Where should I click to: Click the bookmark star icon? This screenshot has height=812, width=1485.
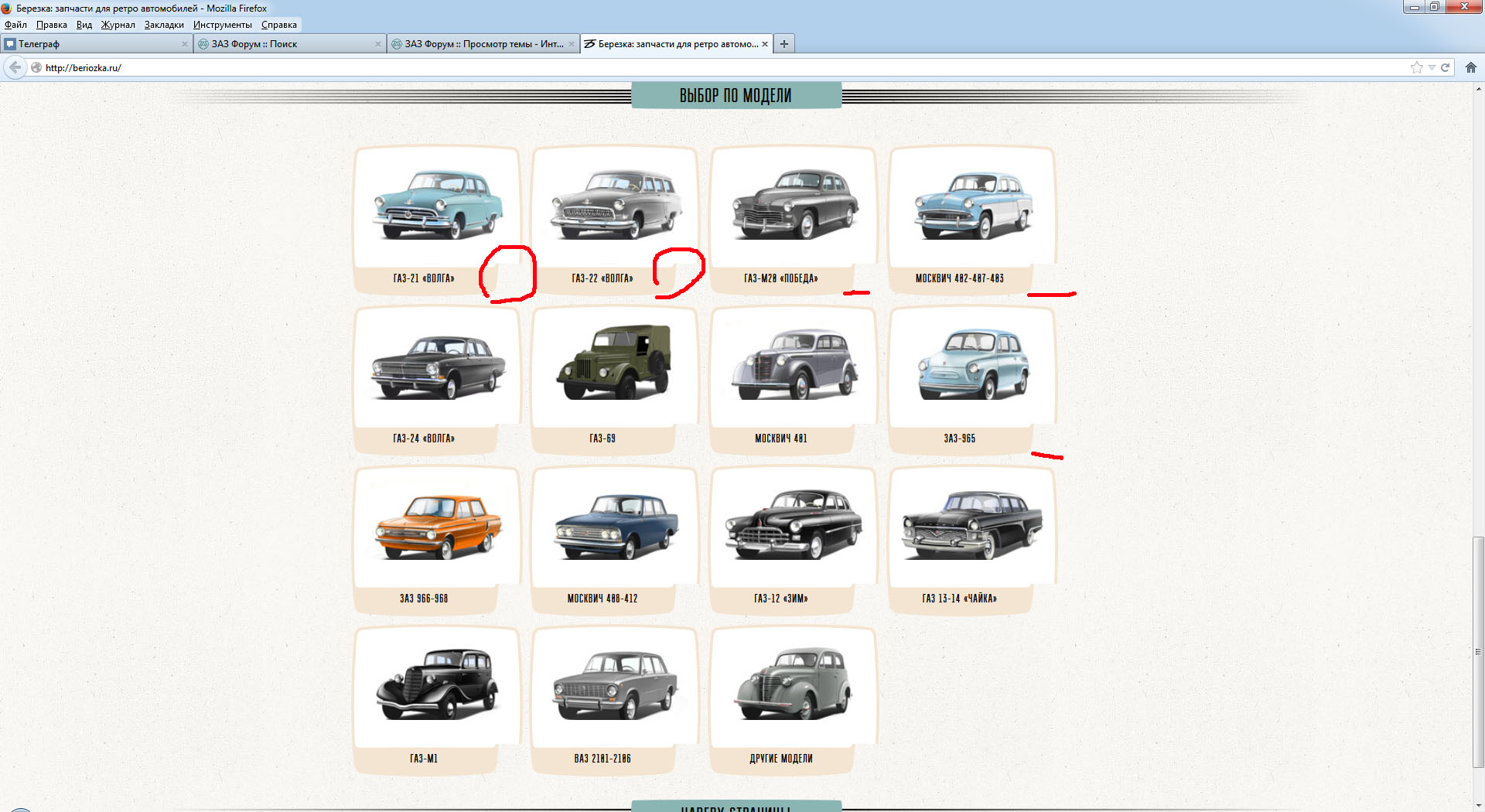[1416, 67]
